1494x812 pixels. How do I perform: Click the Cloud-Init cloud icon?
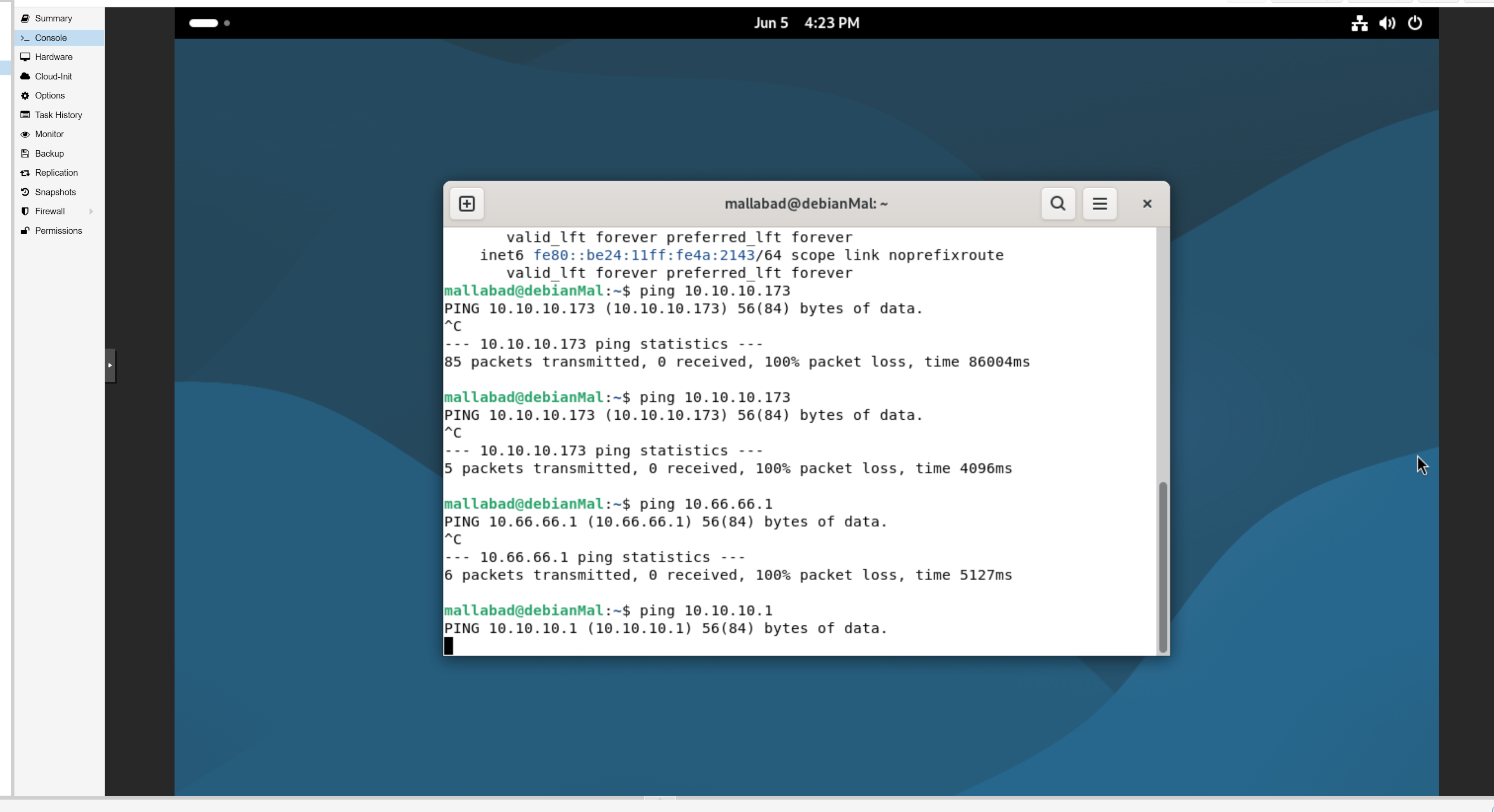tap(25, 76)
